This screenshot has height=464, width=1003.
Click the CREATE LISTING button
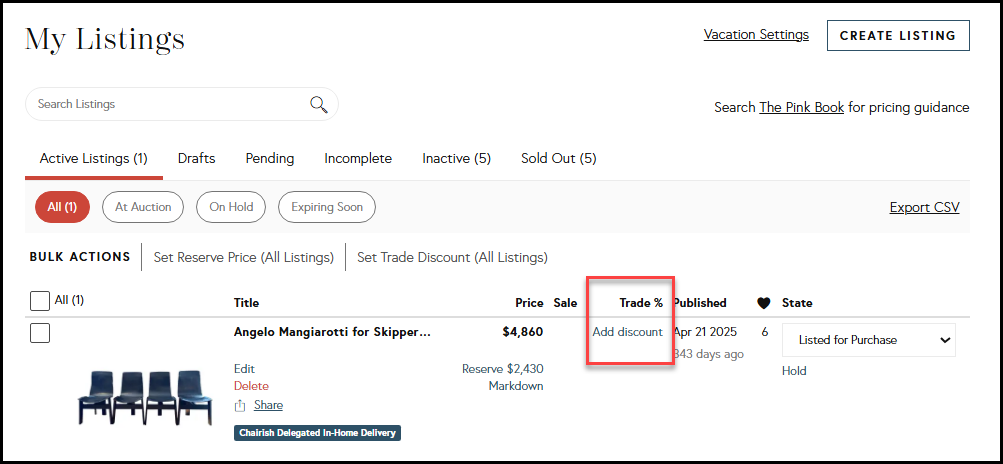(898, 35)
